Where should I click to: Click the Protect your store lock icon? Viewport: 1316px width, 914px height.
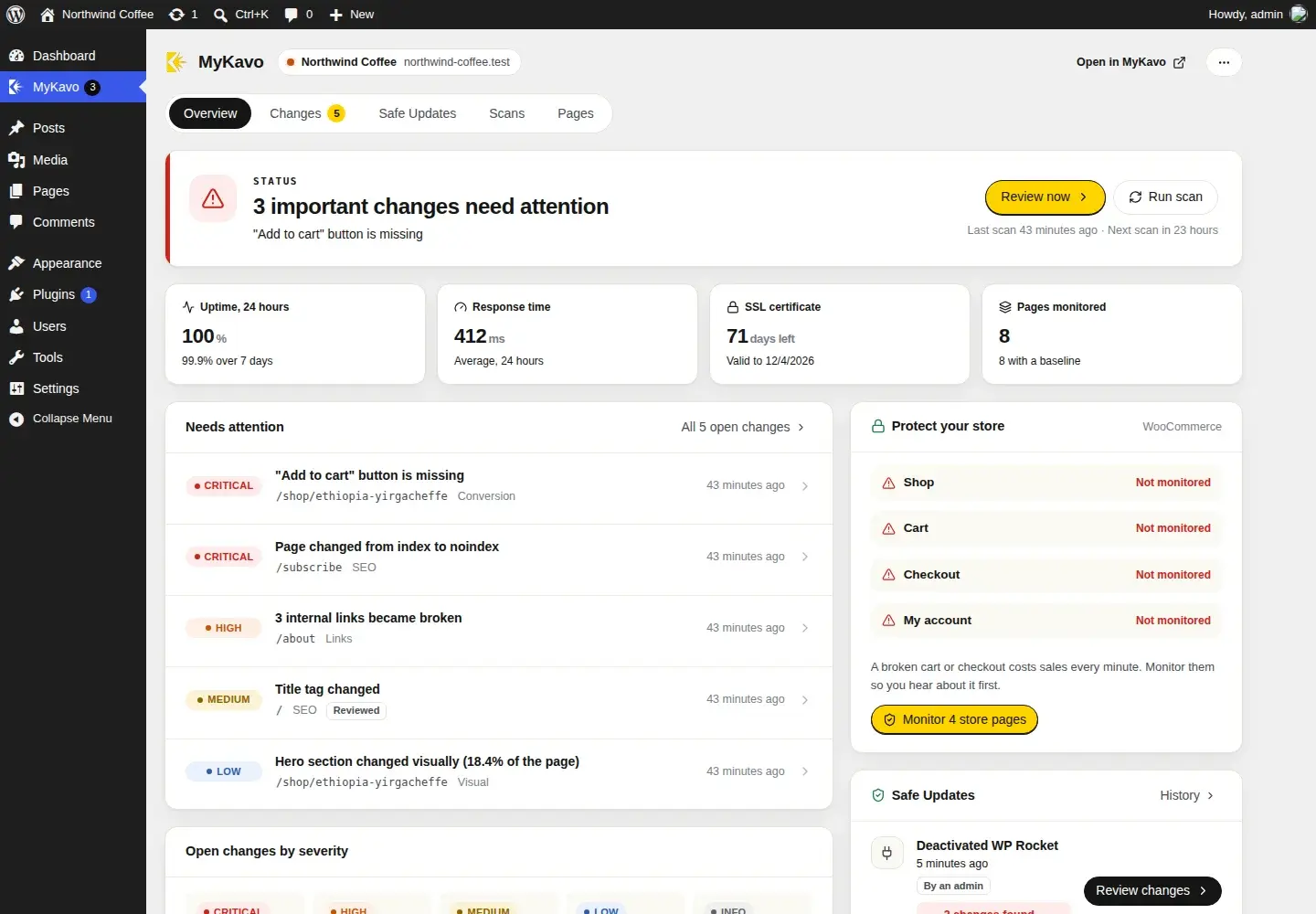coord(878,426)
